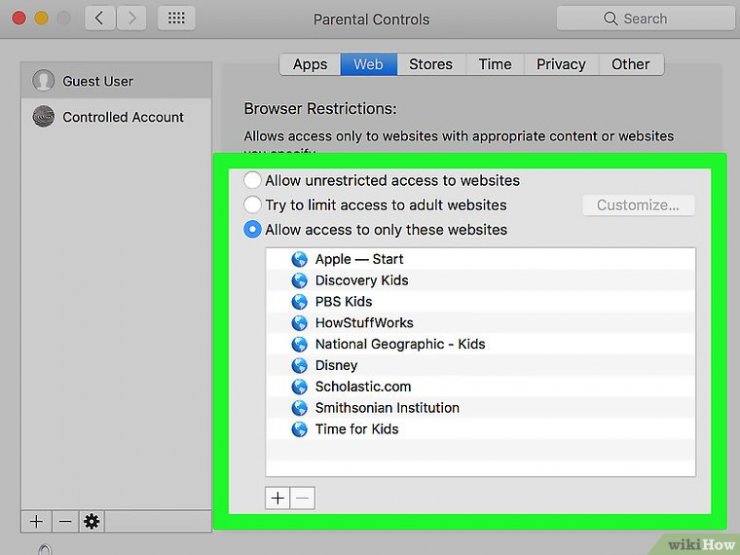Viewport: 740px width, 555px height.
Task: Click globe icon next to Disney
Action: pos(299,365)
